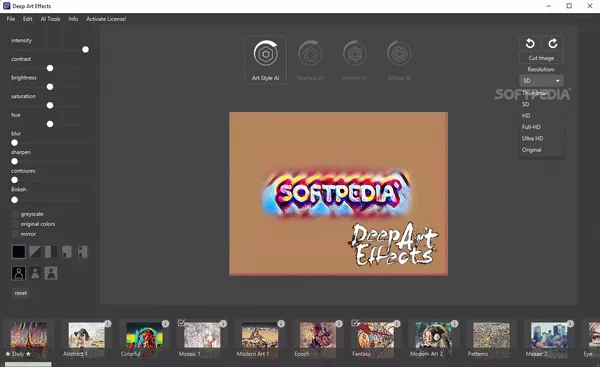Image resolution: width=600 pixels, height=367 pixels.
Task: Open the File menu
Action: tap(11, 19)
